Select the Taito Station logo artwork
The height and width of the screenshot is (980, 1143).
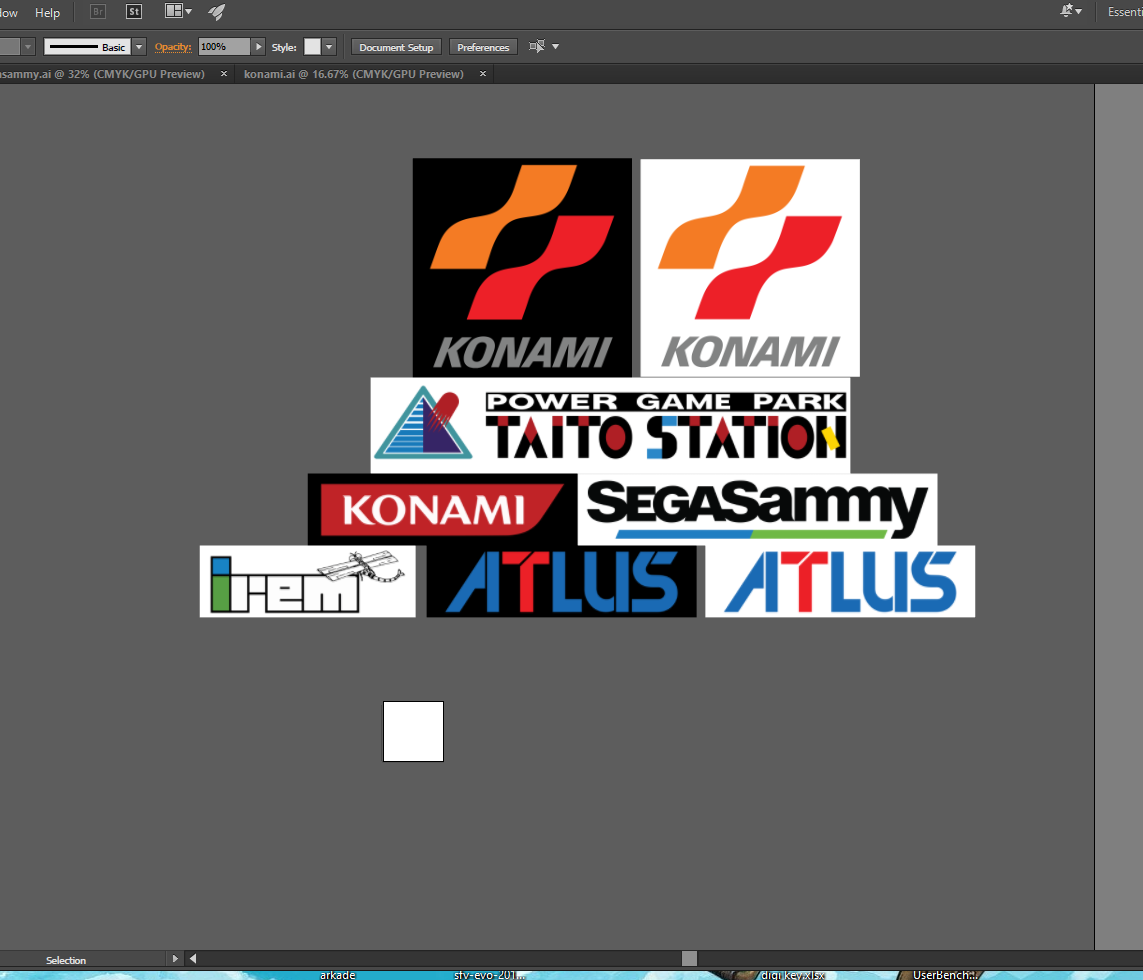[610, 425]
